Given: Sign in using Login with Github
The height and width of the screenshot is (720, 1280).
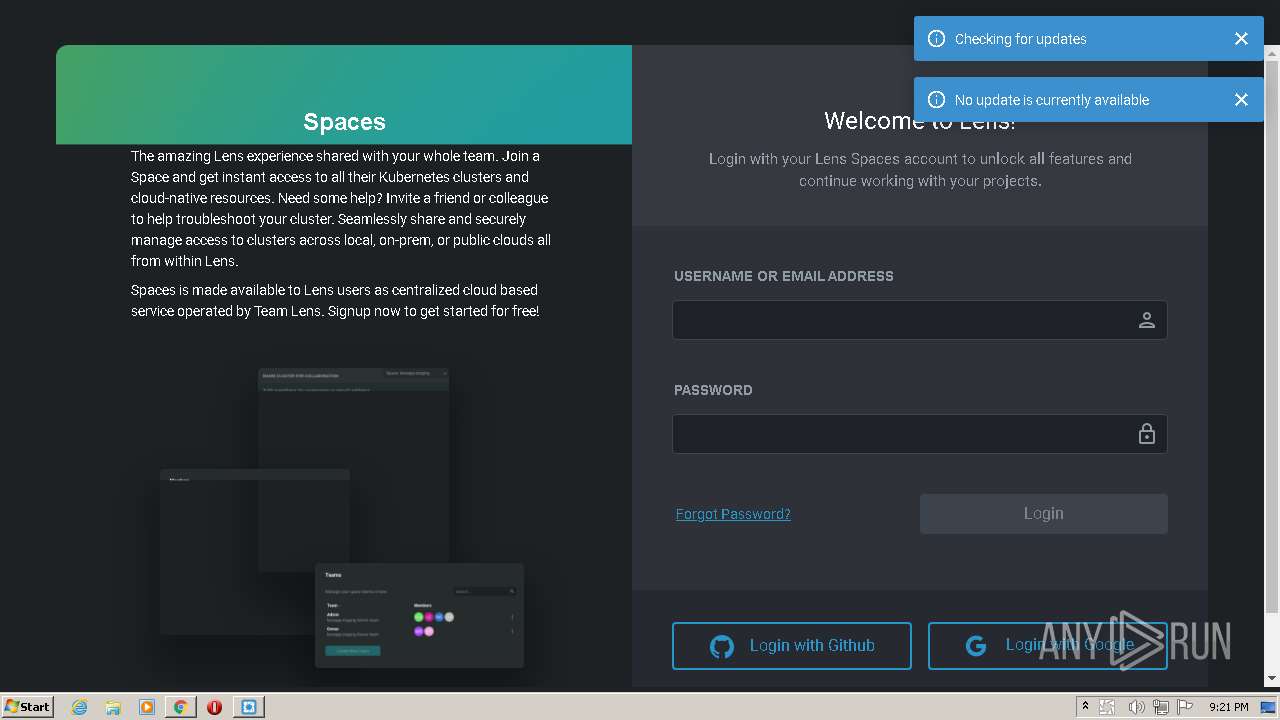Looking at the screenshot, I should coord(792,646).
